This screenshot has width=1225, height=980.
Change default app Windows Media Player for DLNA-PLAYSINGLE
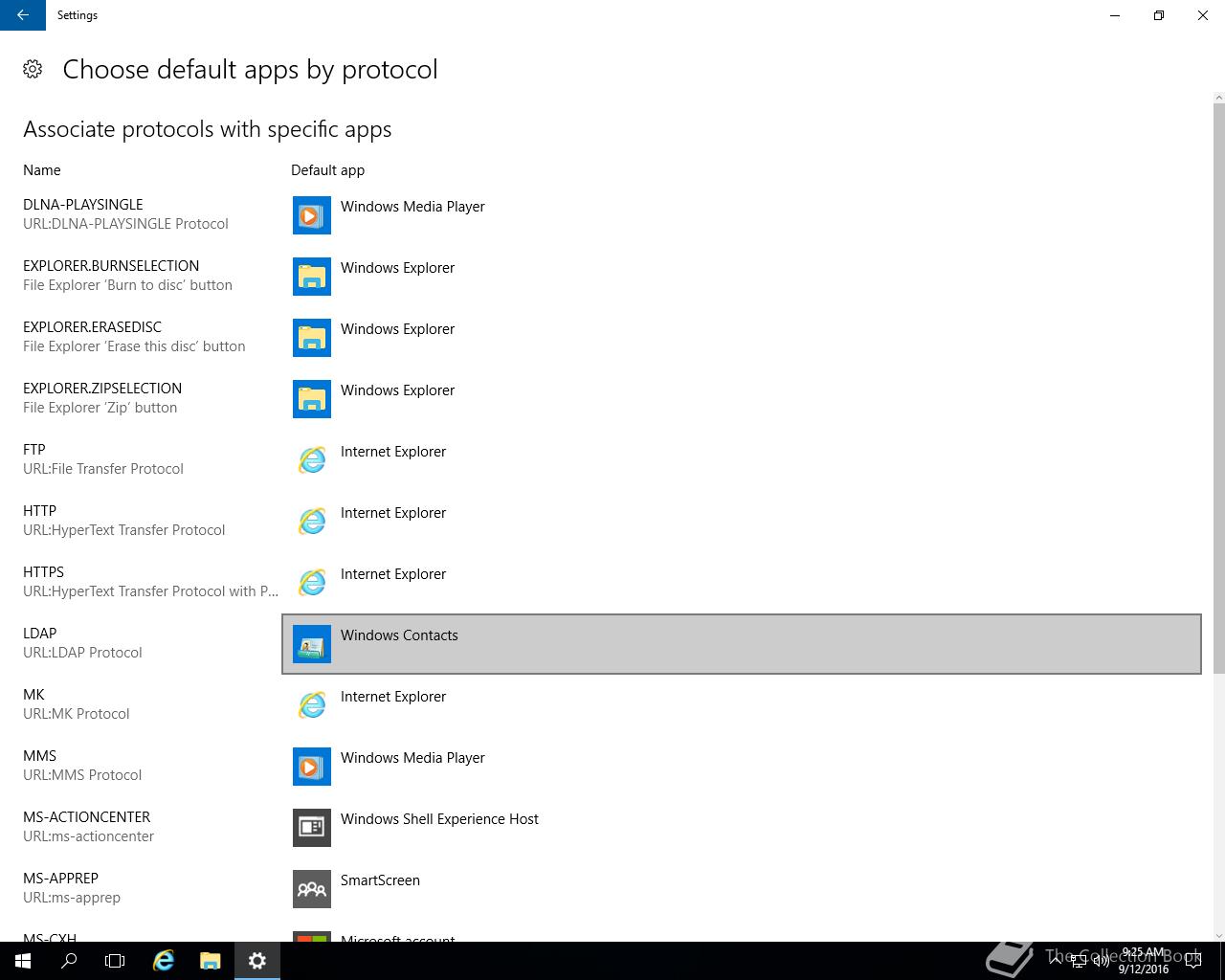742,215
